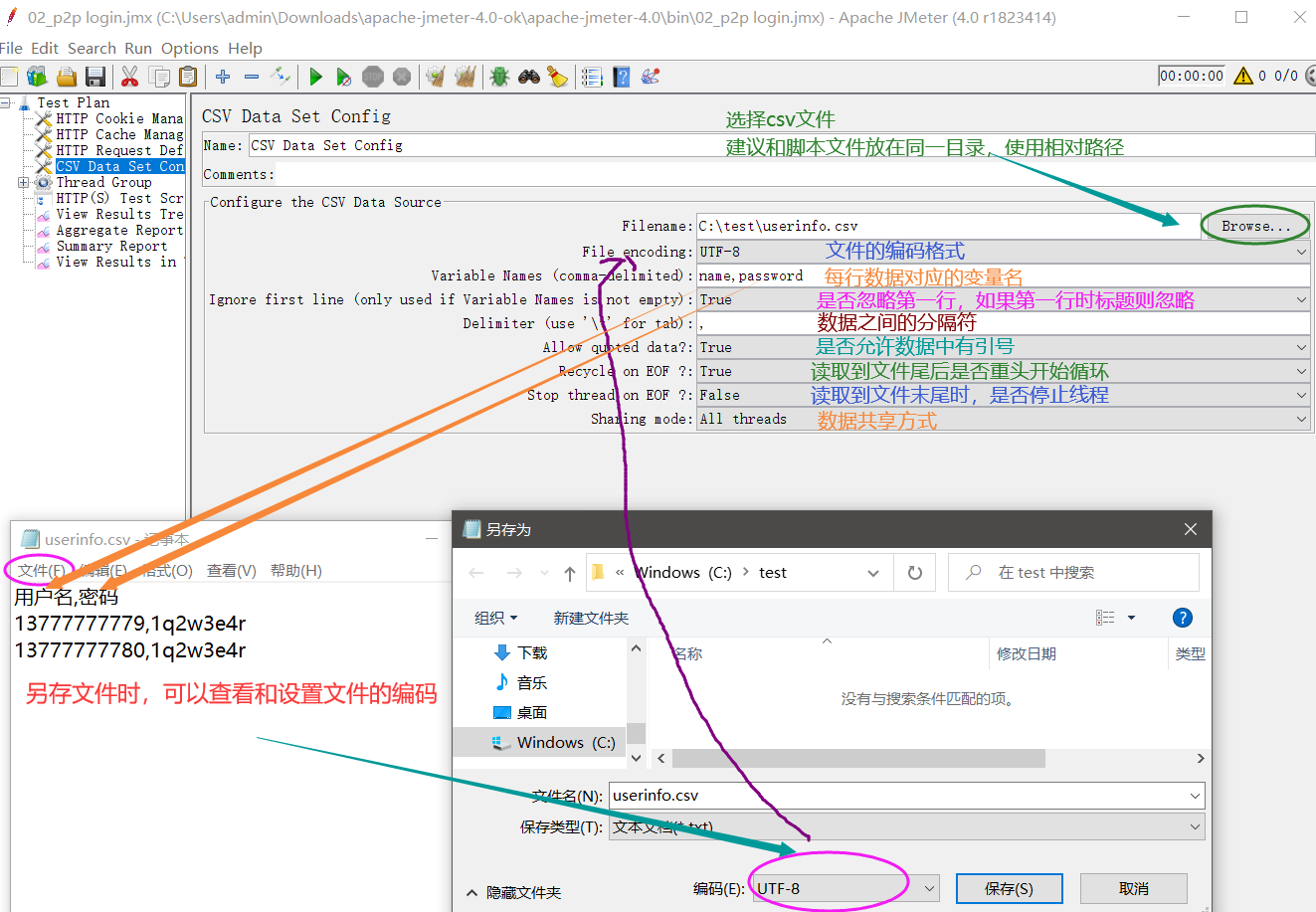The height and width of the screenshot is (912, 1316).
Task: Select Aggregate Report tree item
Action: (119, 230)
